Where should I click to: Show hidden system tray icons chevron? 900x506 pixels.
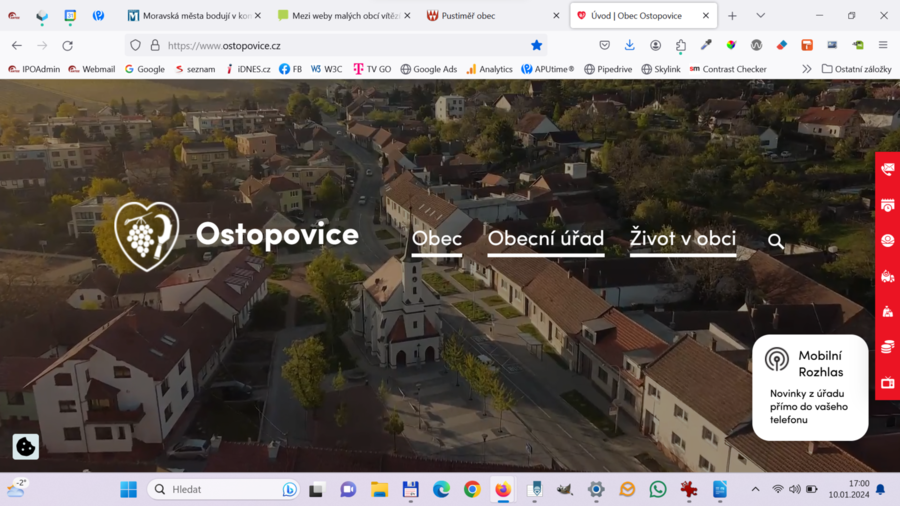pyautogui.click(x=755, y=489)
